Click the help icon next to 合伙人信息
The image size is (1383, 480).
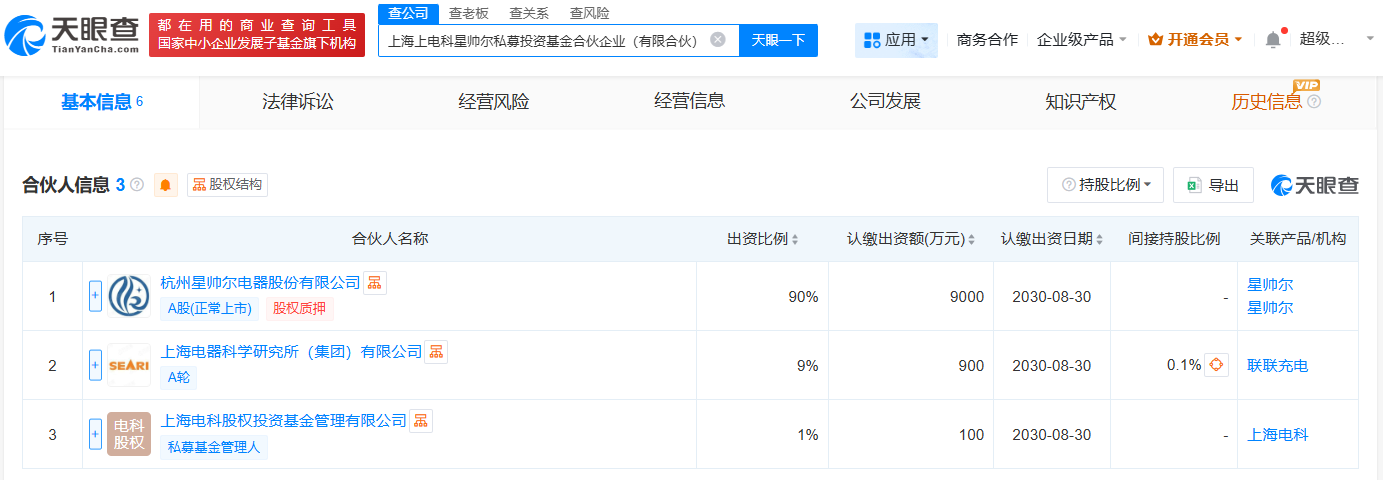(x=137, y=185)
